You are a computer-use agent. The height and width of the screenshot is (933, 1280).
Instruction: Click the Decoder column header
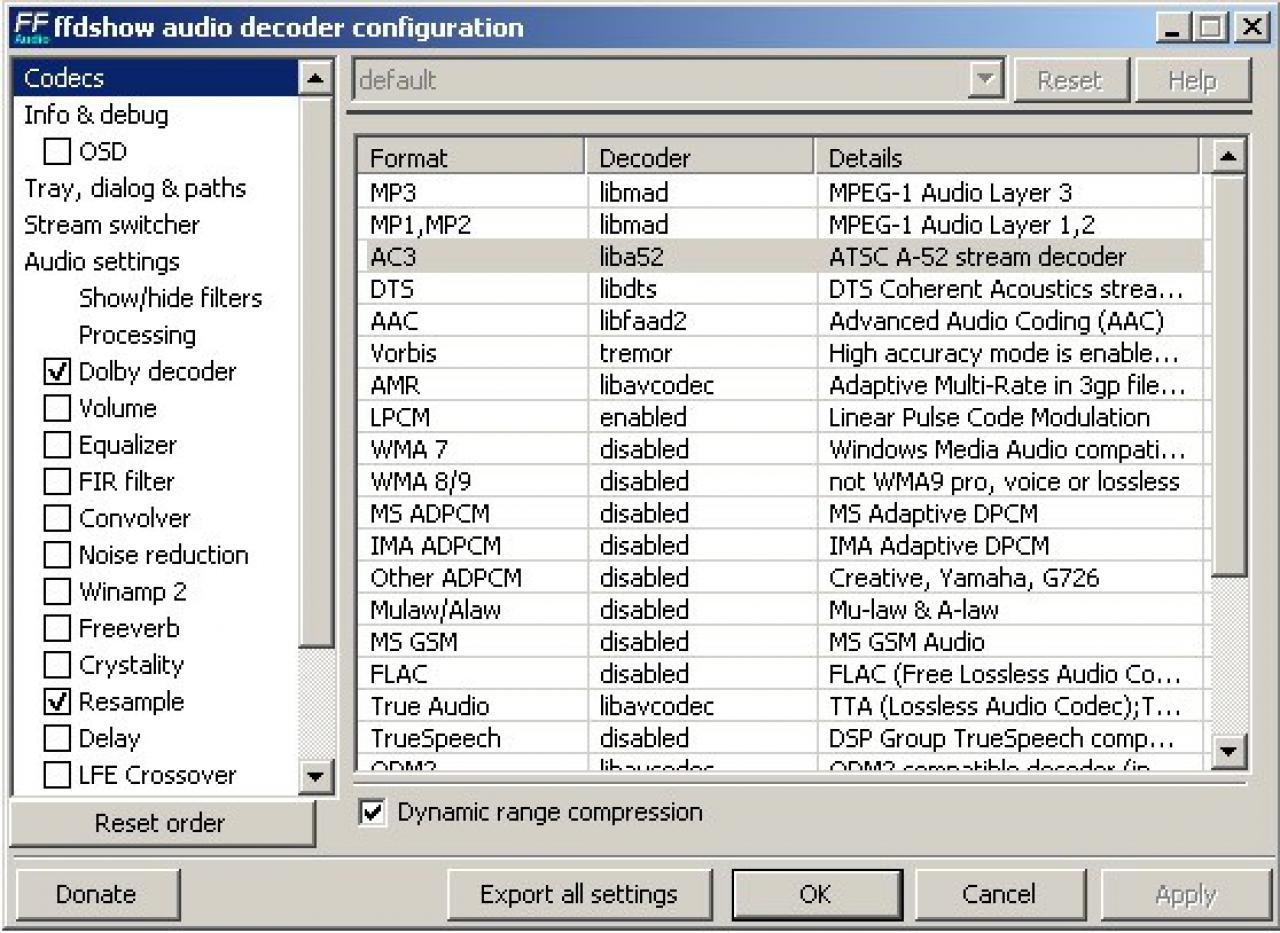point(700,158)
